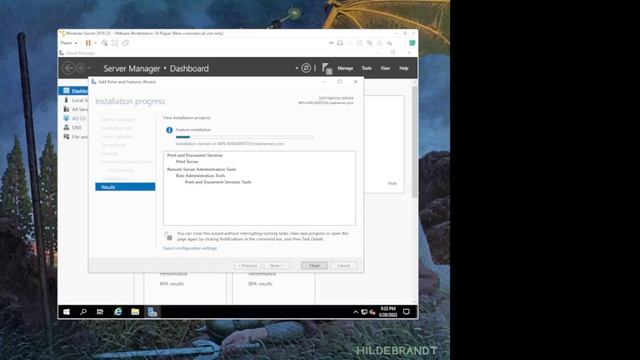
Task: Click Print Server entry in results list
Action: [187, 162]
